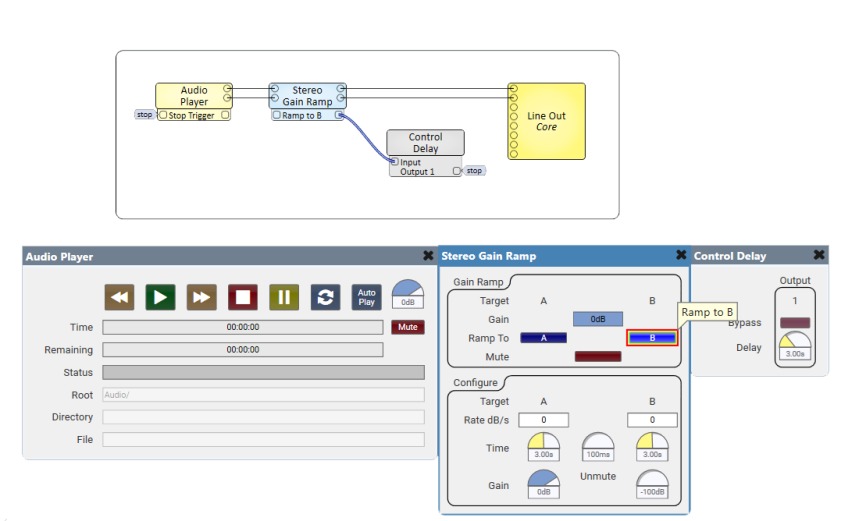Close the Stereo Gain Ramp panel
The width and height of the screenshot is (841, 521).
point(681,255)
